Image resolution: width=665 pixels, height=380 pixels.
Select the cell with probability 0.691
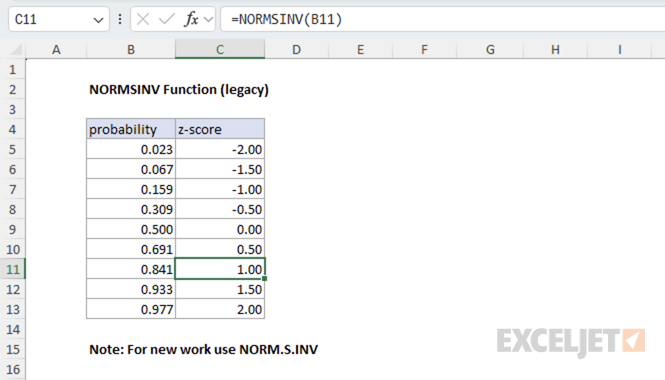[x=131, y=249]
